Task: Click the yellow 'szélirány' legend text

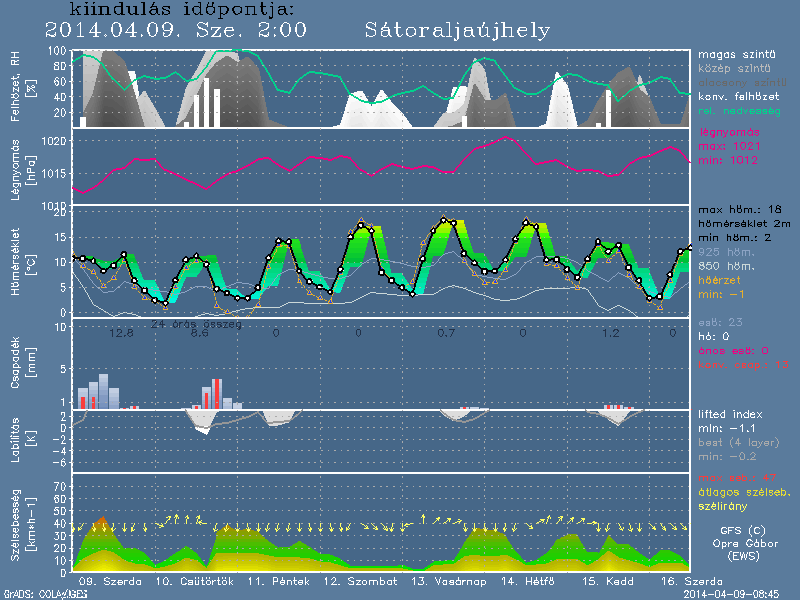Action: [723, 507]
